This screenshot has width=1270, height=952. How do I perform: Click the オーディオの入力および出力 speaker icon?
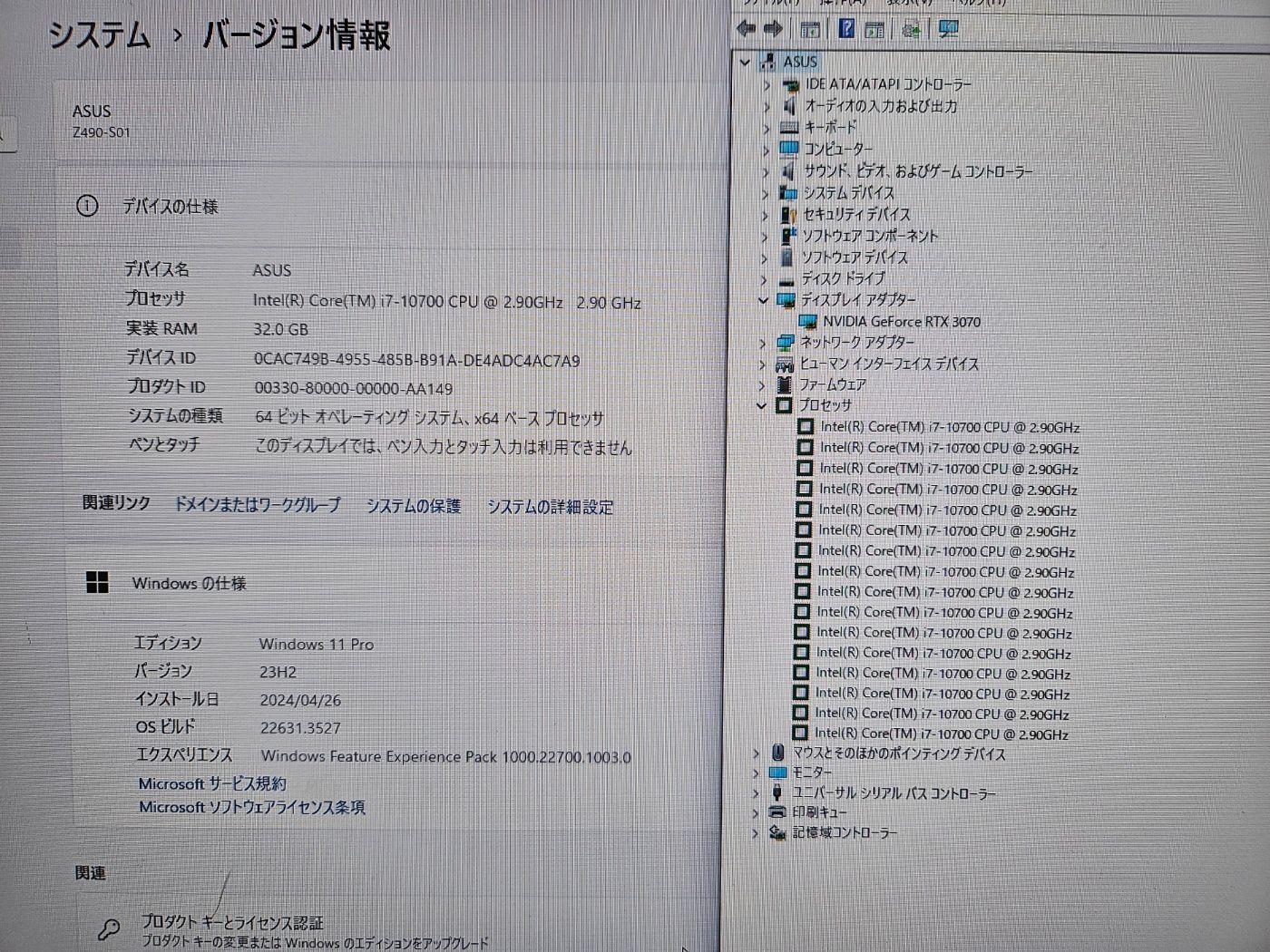click(789, 106)
